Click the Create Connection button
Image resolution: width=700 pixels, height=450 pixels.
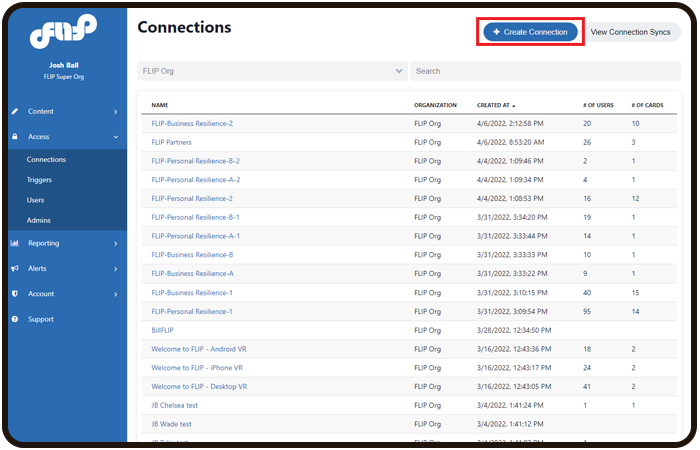pos(530,32)
